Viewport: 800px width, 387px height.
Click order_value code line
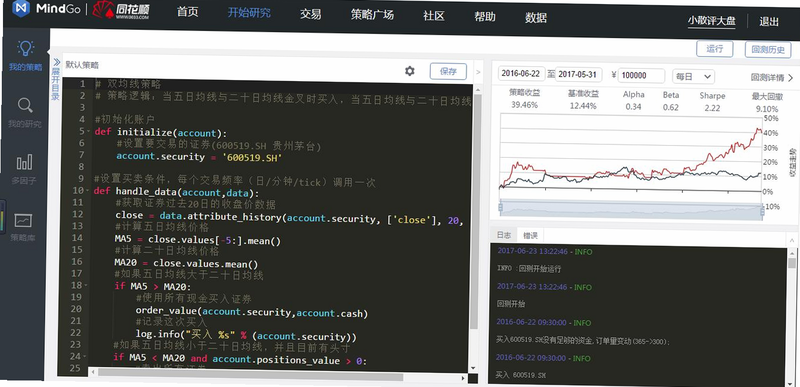point(252,312)
